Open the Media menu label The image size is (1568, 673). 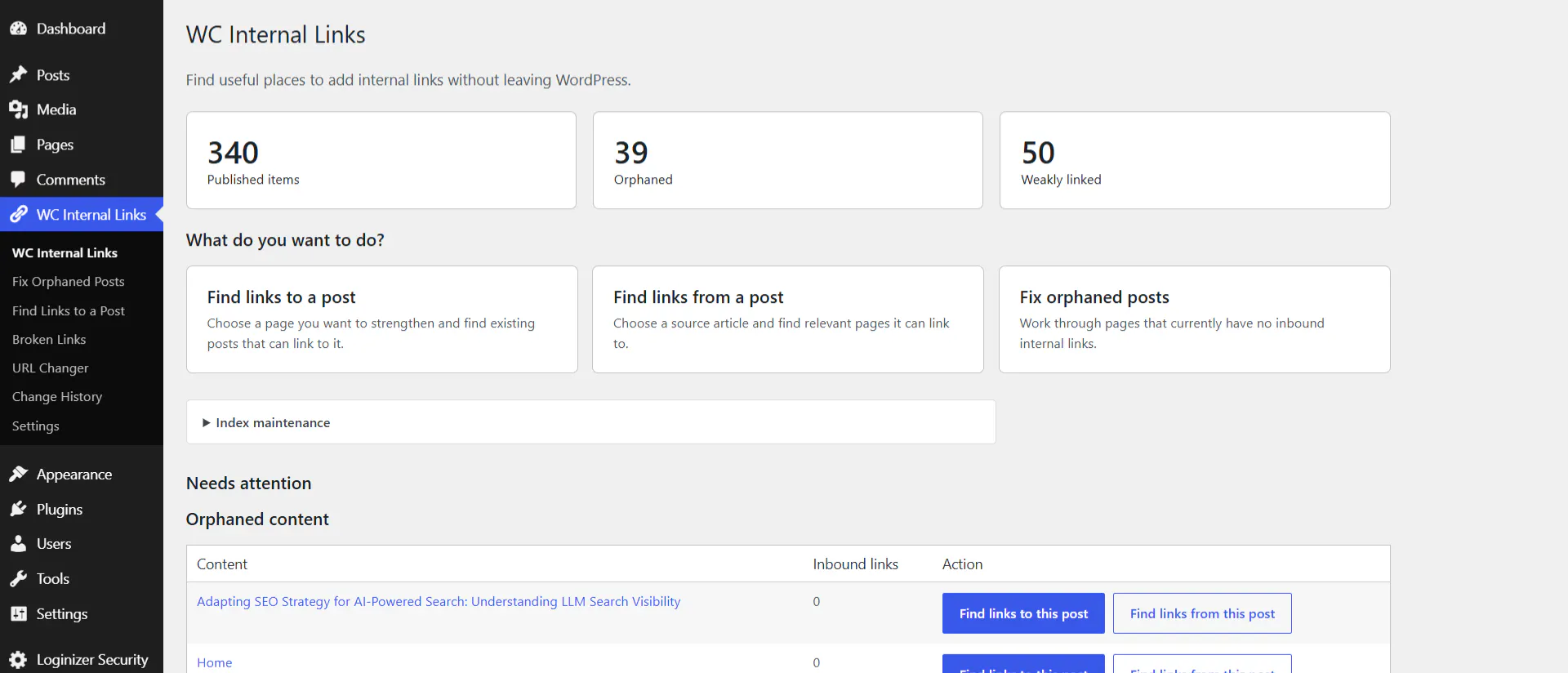click(56, 109)
